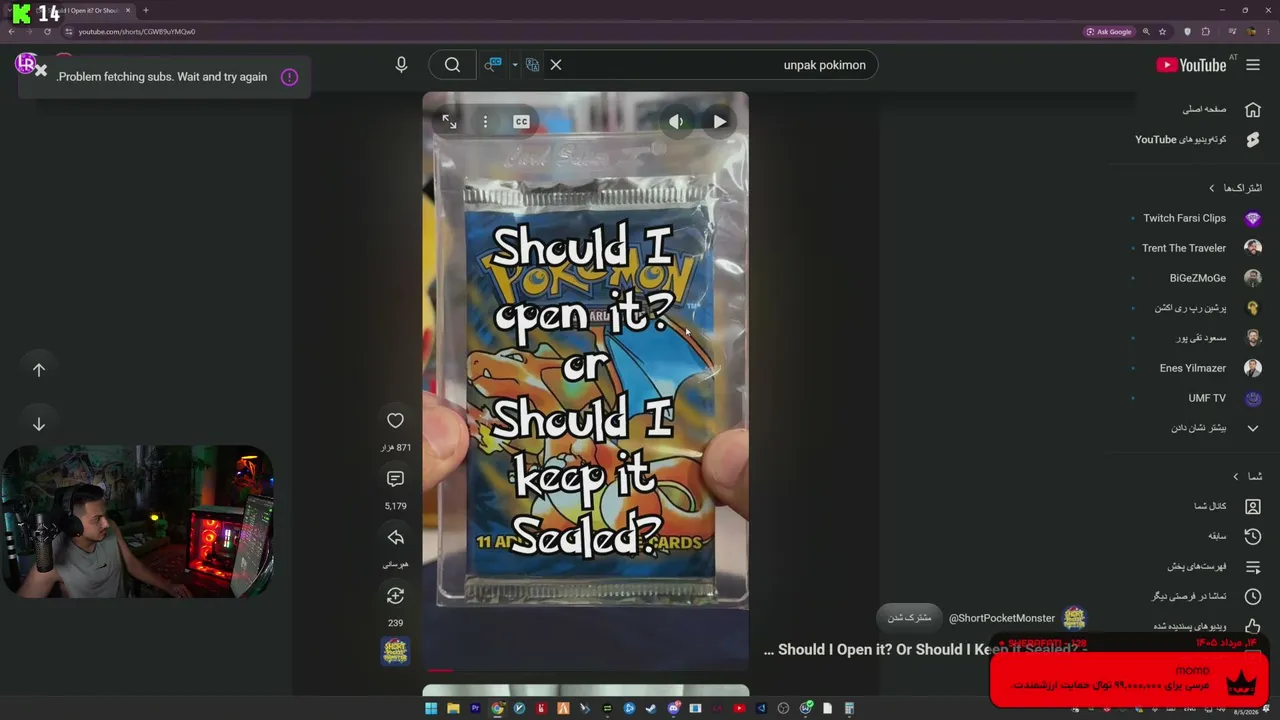The height and width of the screenshot is (720, 1280).
Task: Open the remix button showing 239
Action: (395, 596)
